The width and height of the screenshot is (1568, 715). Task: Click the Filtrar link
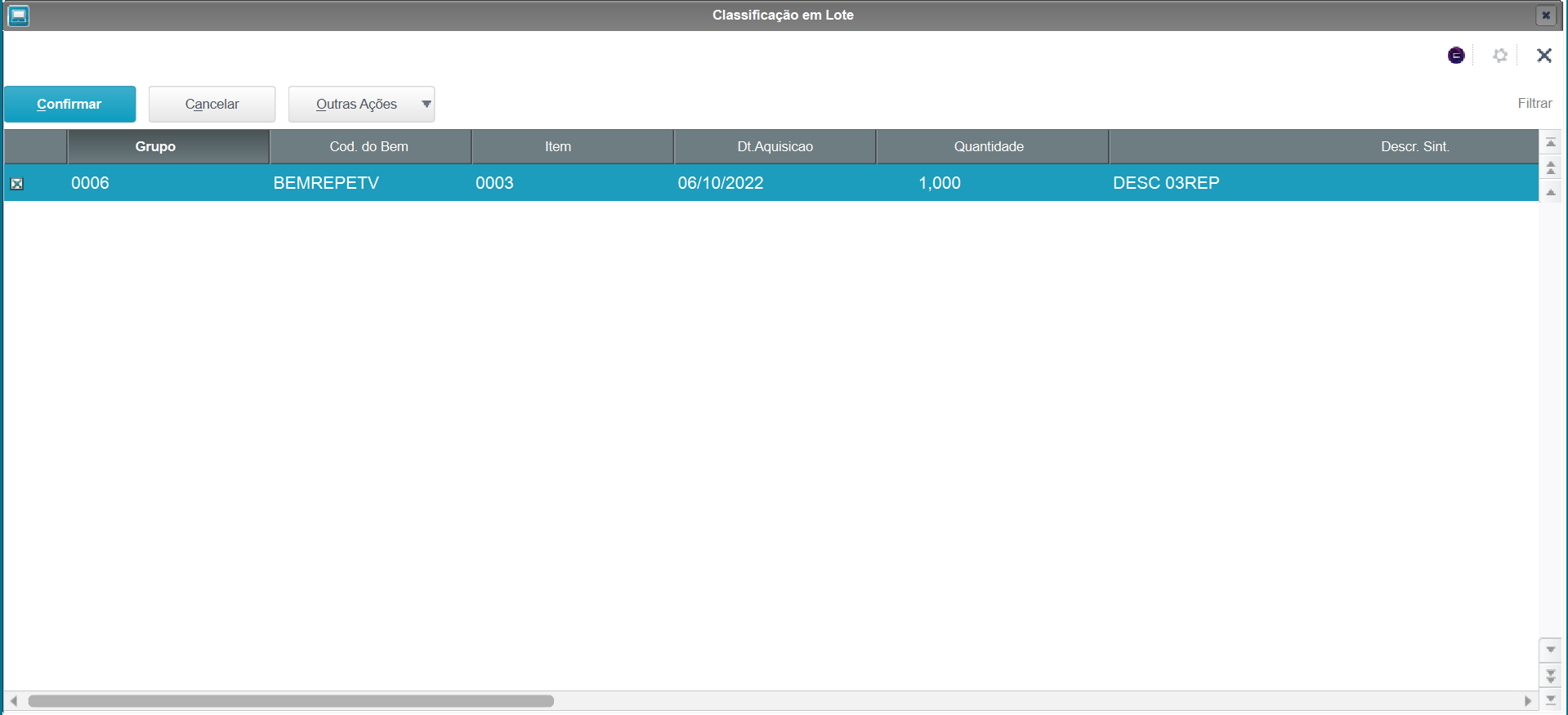coord(1534,103)
